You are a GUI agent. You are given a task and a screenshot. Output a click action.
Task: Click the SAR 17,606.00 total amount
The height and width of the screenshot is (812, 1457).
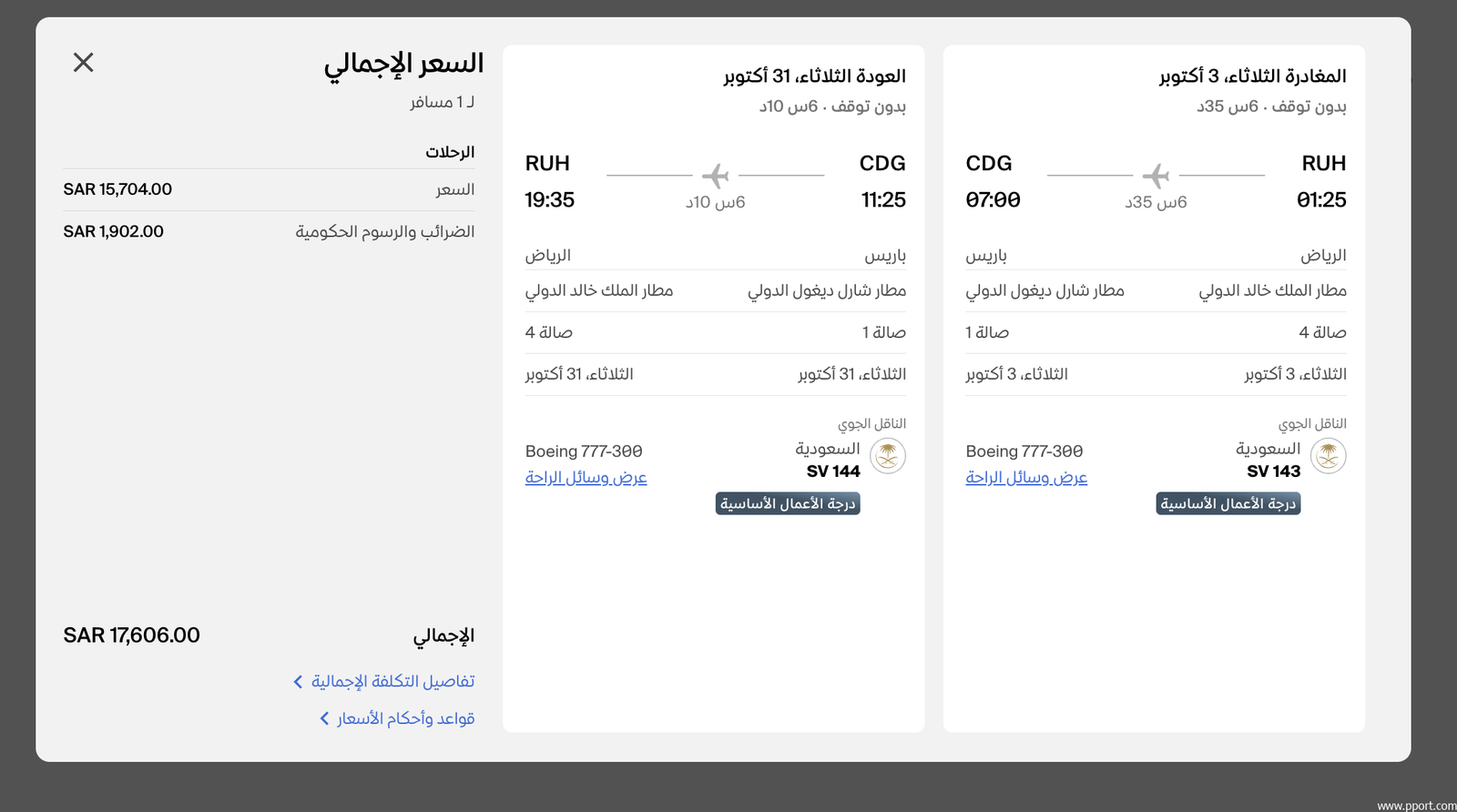pyautogui.click(x=131, y=635)
